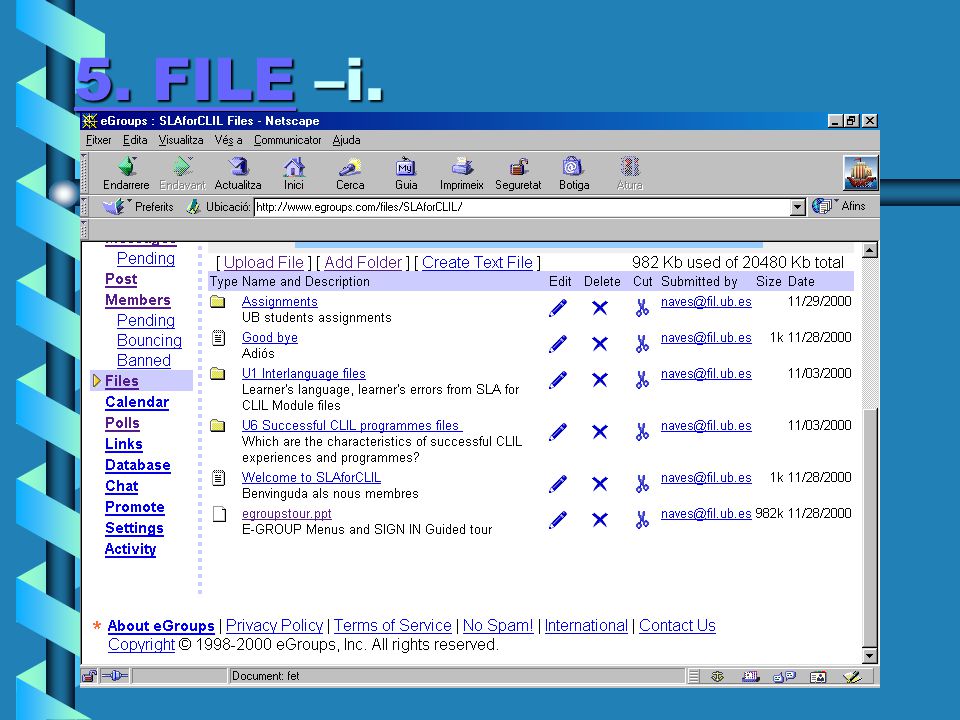The height and width of the screenshot is (720, 960).
Task: Delete the Assignments folder
Action: point(600,307)
